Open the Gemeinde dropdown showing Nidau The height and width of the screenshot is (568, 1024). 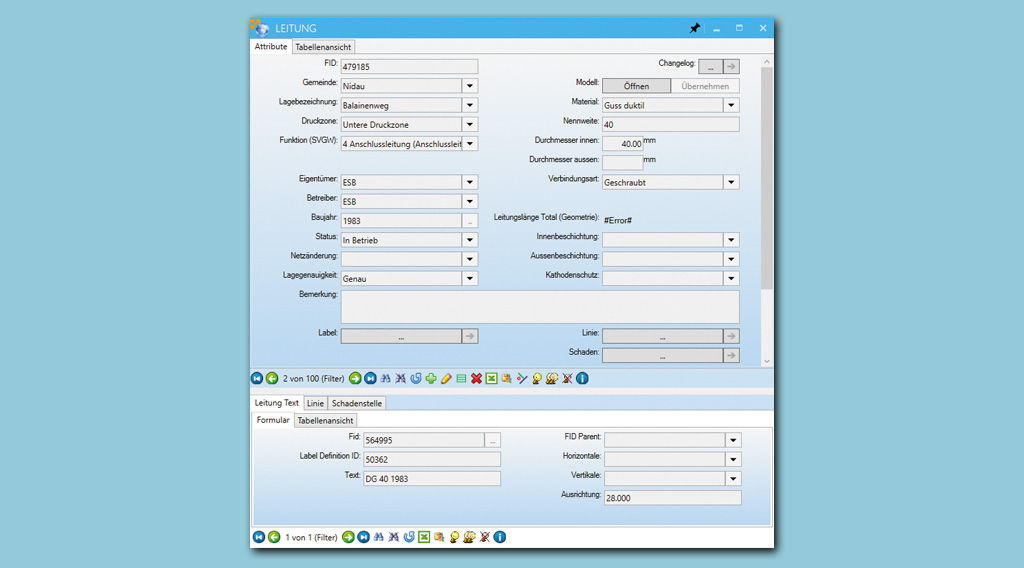coord(469,86)
